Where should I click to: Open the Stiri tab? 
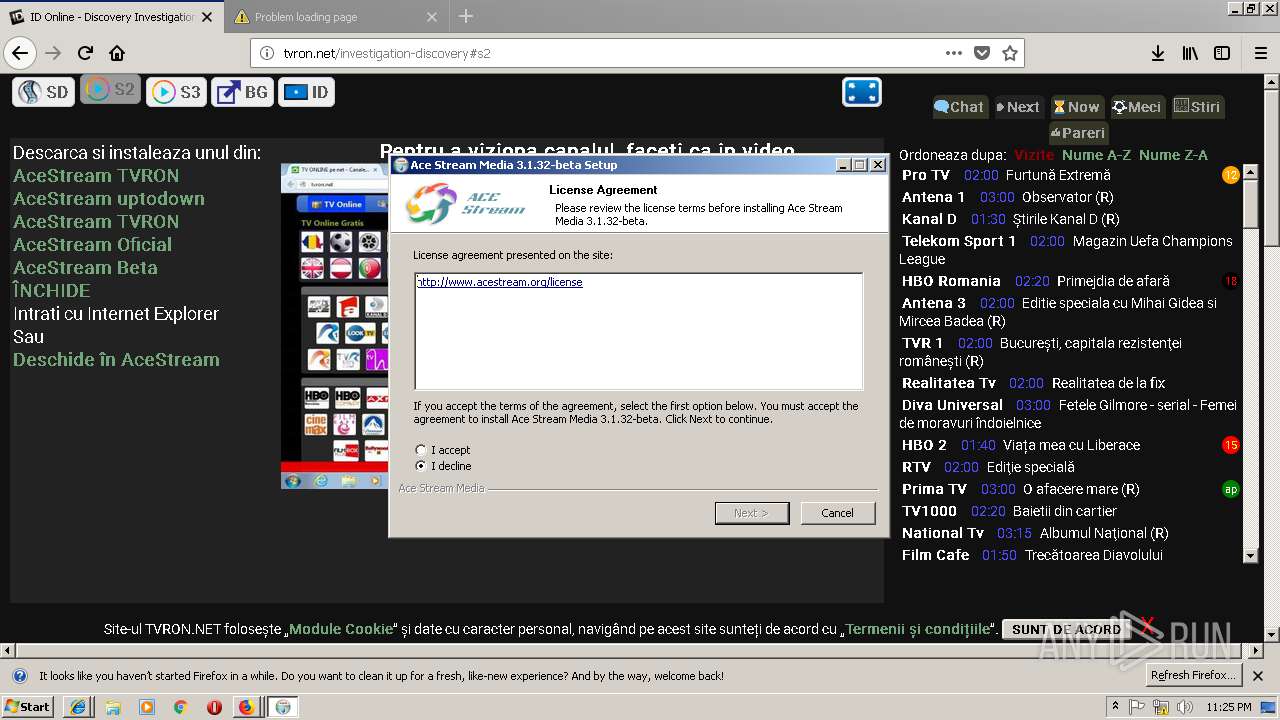tap(1197, 107)
